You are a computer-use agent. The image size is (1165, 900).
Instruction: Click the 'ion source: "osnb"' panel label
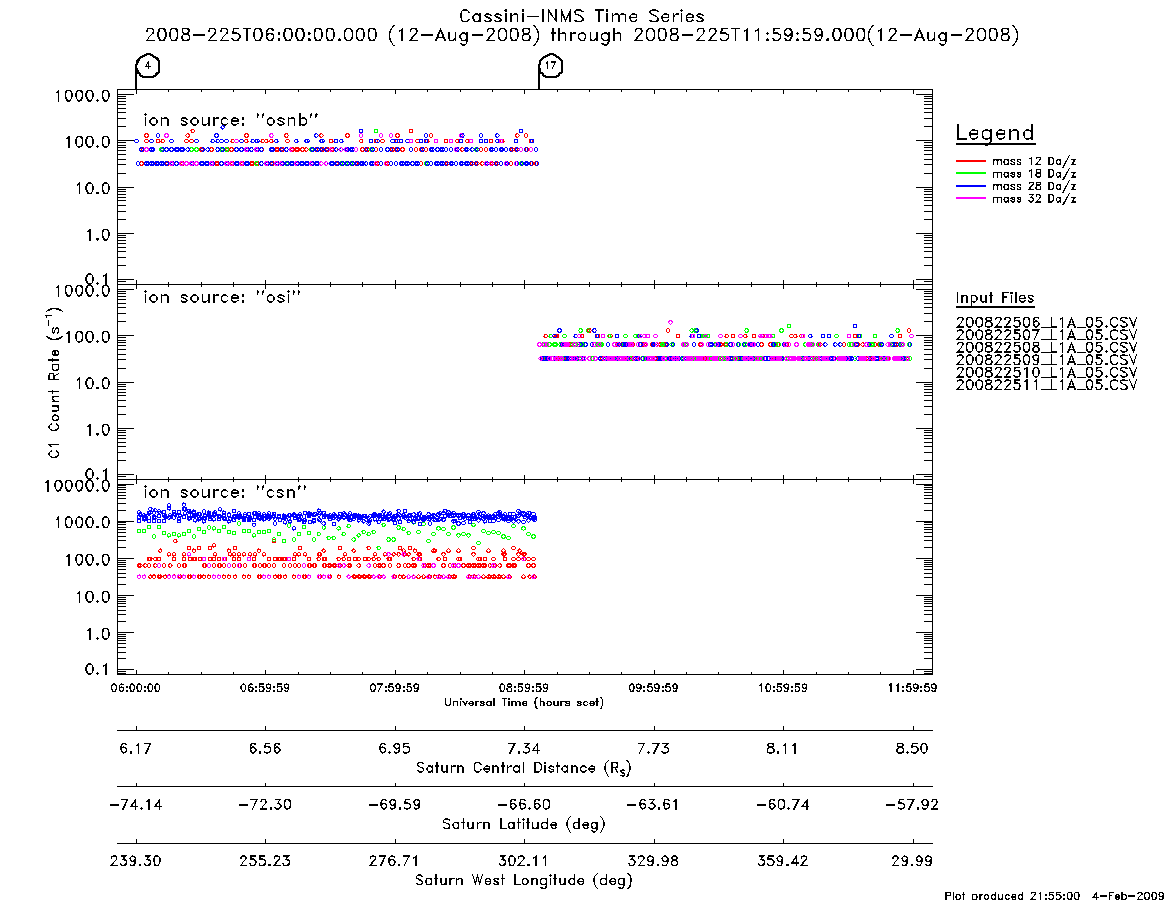231,120
